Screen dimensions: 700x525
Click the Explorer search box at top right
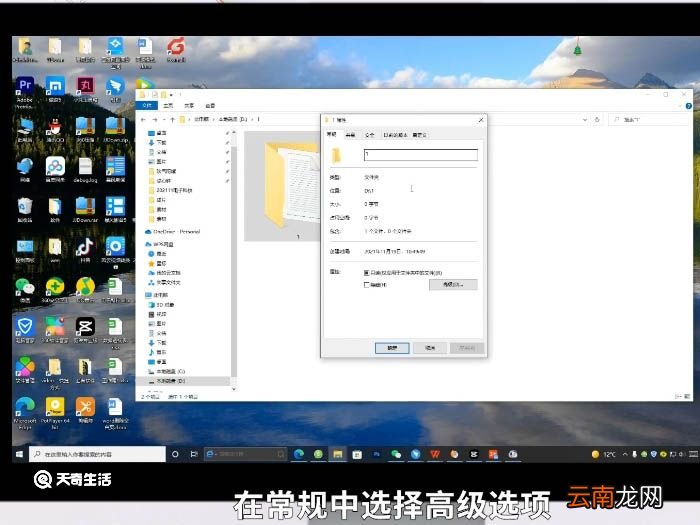[x=648, y=120]
